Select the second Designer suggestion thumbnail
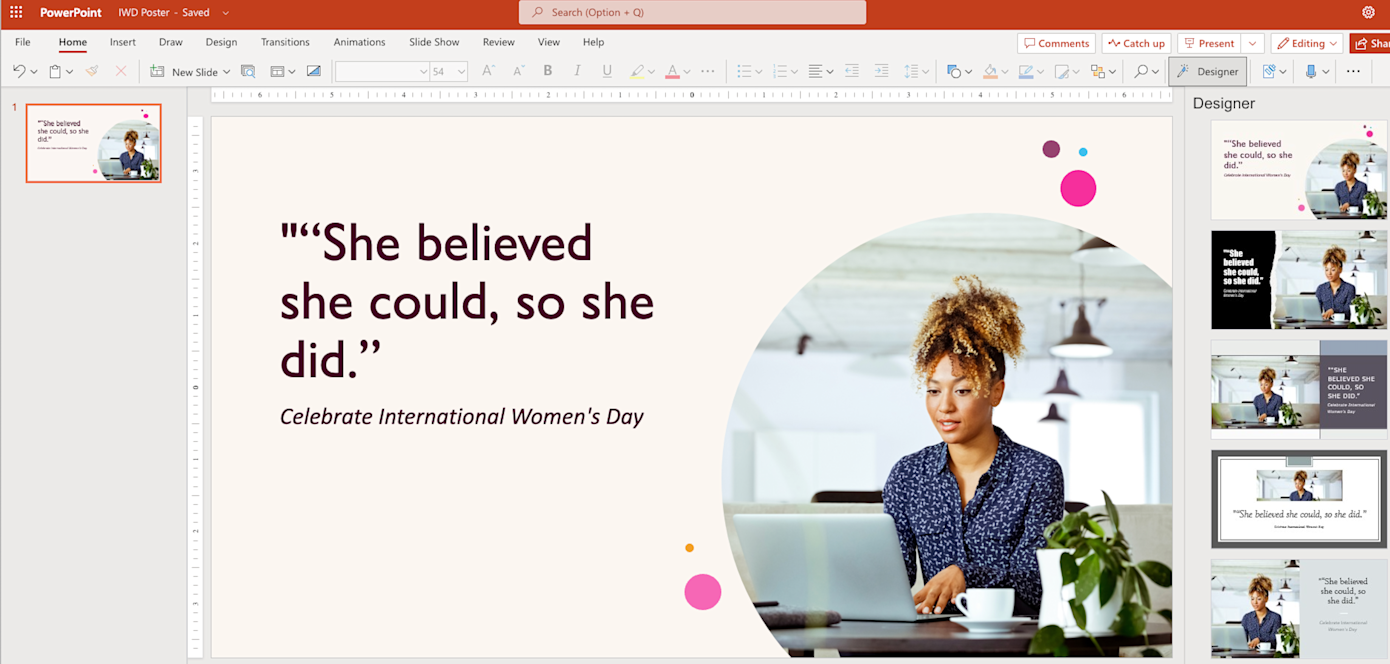1390x664 pixels. click(1298, 279)
